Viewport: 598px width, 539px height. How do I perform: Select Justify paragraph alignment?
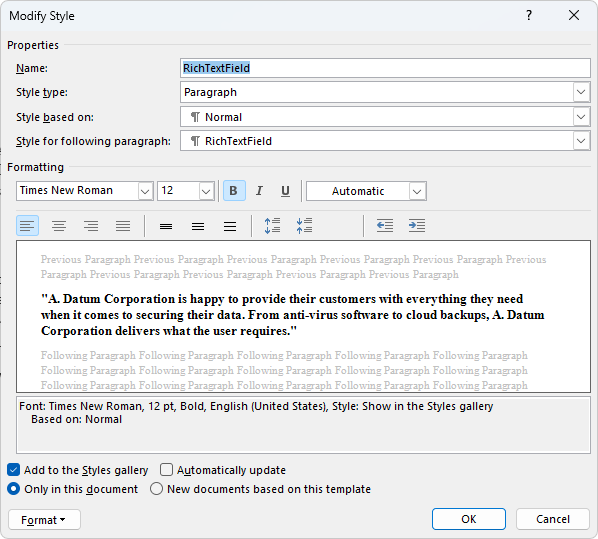[x=123, y=225]
